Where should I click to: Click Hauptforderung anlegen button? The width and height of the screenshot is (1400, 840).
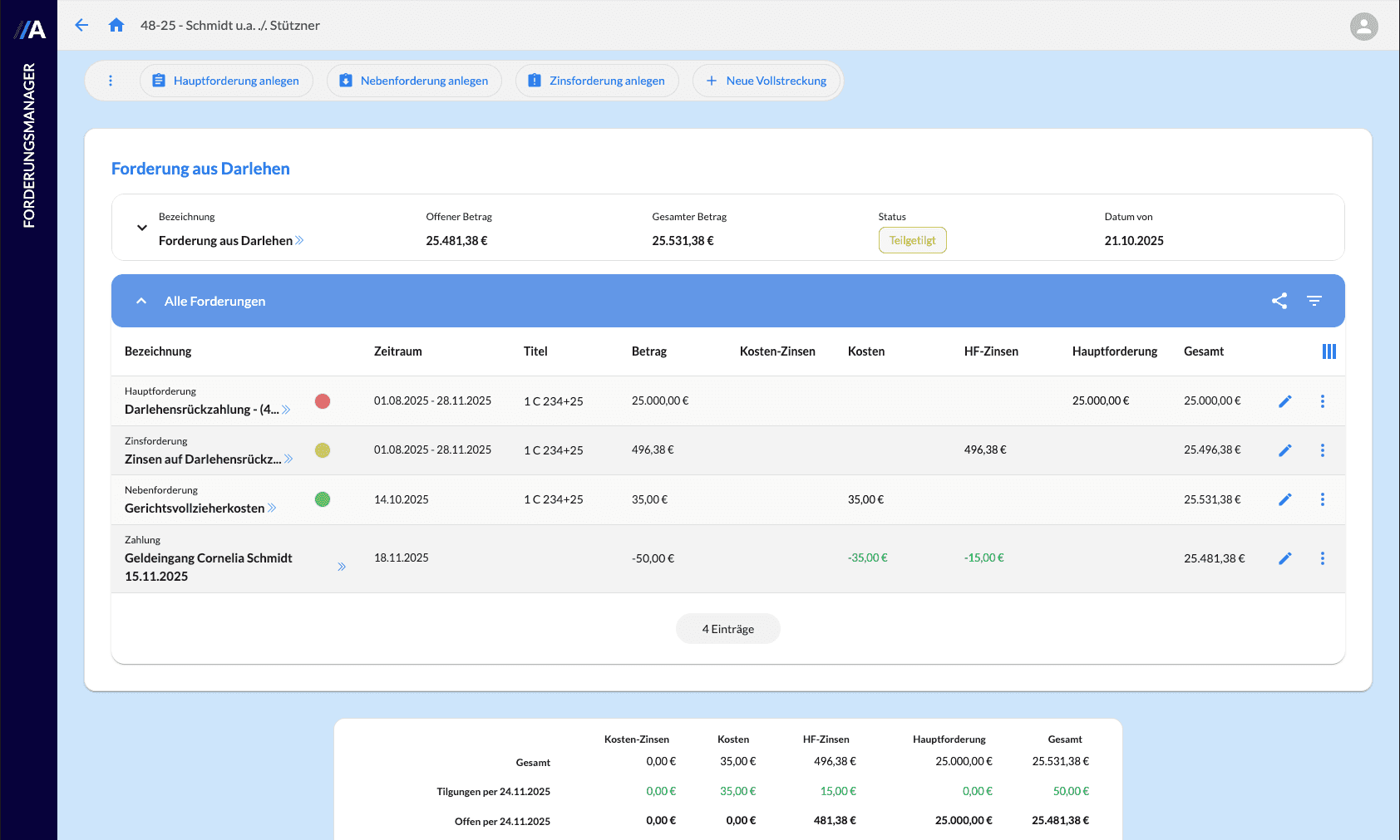(x=226, y=81)
